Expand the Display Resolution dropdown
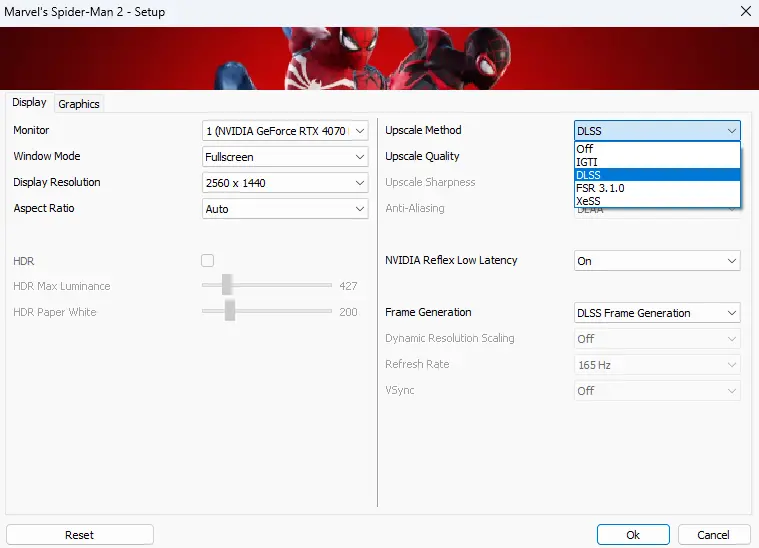The width and height of the screenshot is (759, 548). point(285,183)
